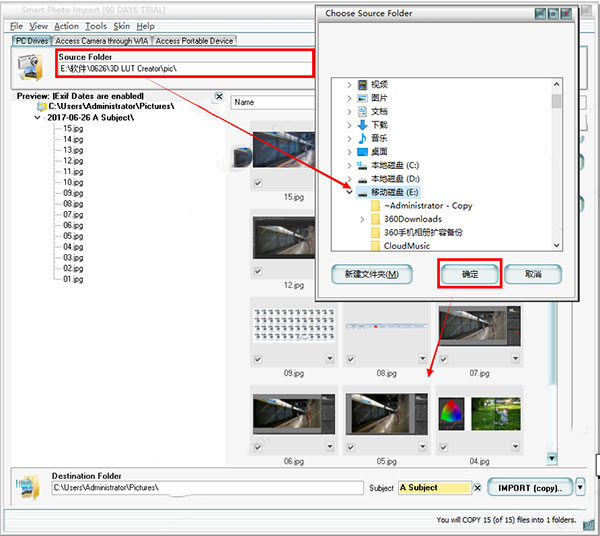This screenshot has height=536, width=600.
Task: Click the 确定 (OK) button
Action: point(470,274)
